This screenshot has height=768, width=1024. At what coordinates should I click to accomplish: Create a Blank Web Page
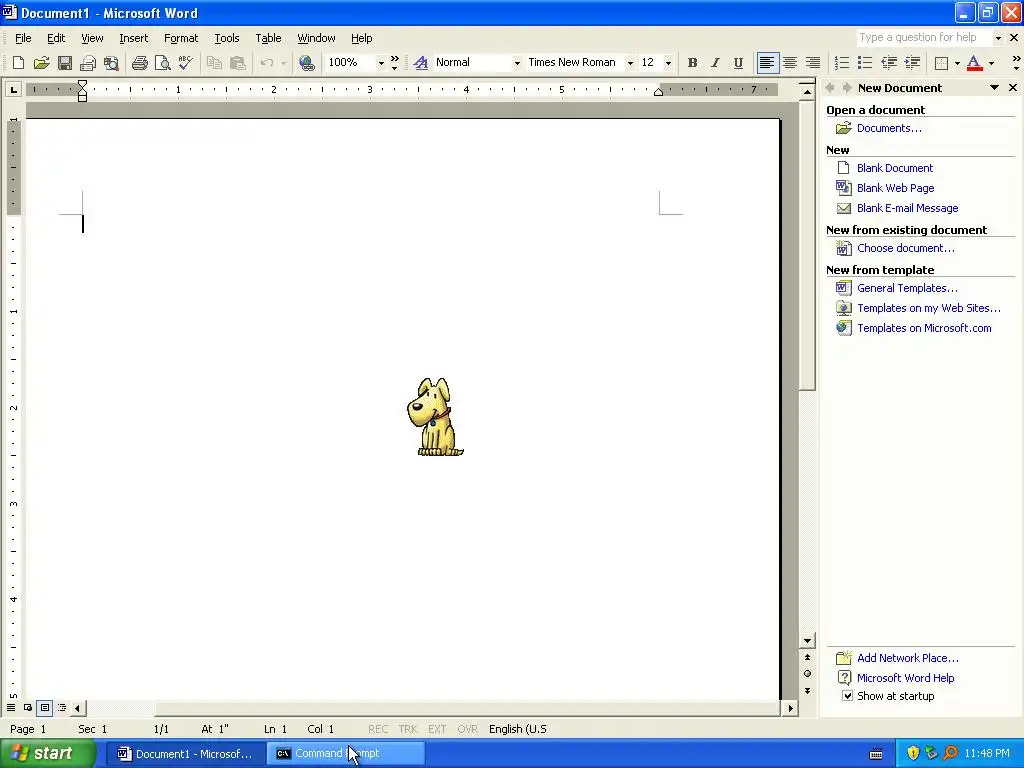click(x=895, y=188)
